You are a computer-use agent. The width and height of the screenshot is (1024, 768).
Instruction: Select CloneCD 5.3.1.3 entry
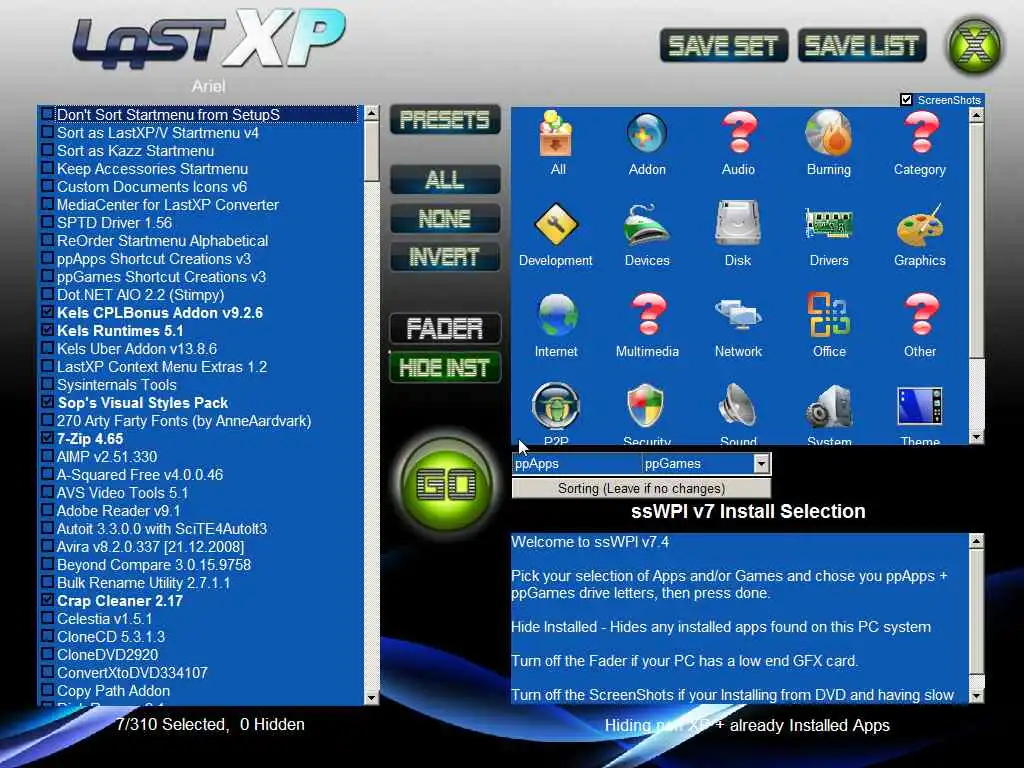pos(111,636)
